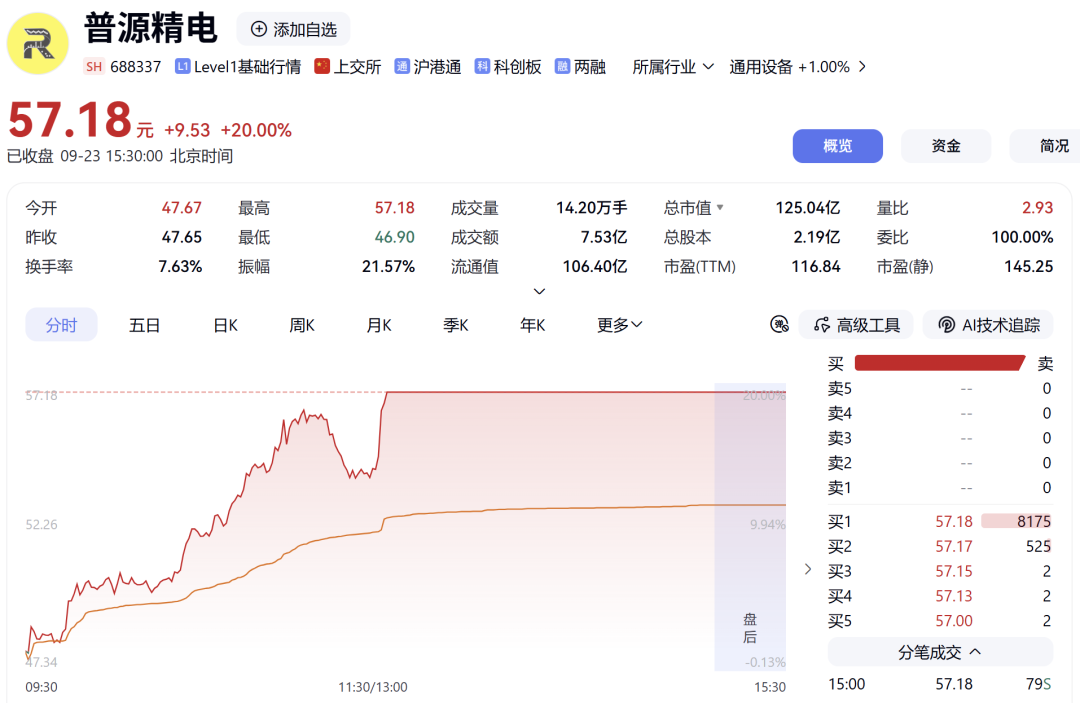Click the 卖1 row label
This screenshot has width=1080, height=703.
coord(840,487)
